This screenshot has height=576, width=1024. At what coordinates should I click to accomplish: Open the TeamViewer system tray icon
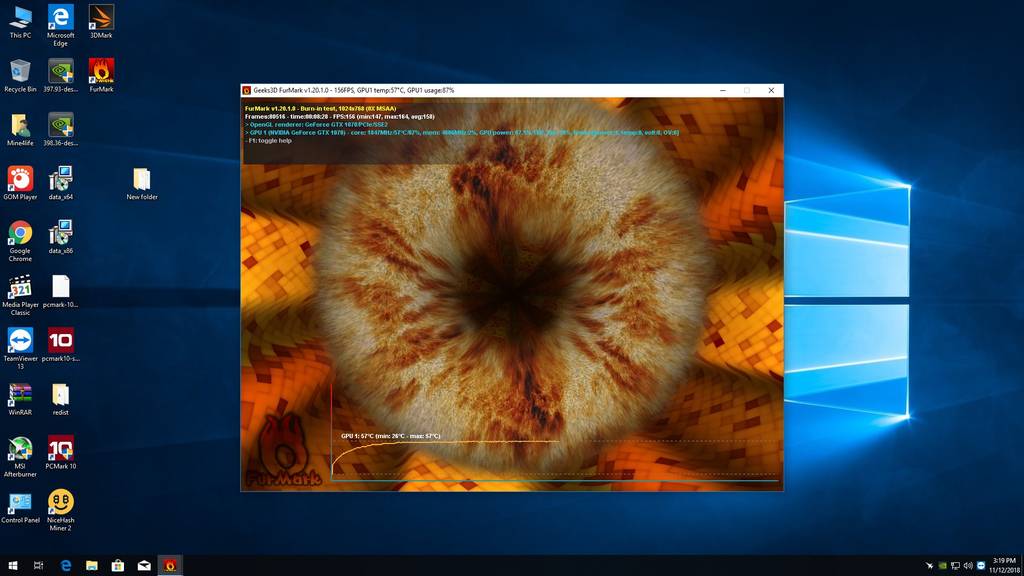(x=981, y=566)
